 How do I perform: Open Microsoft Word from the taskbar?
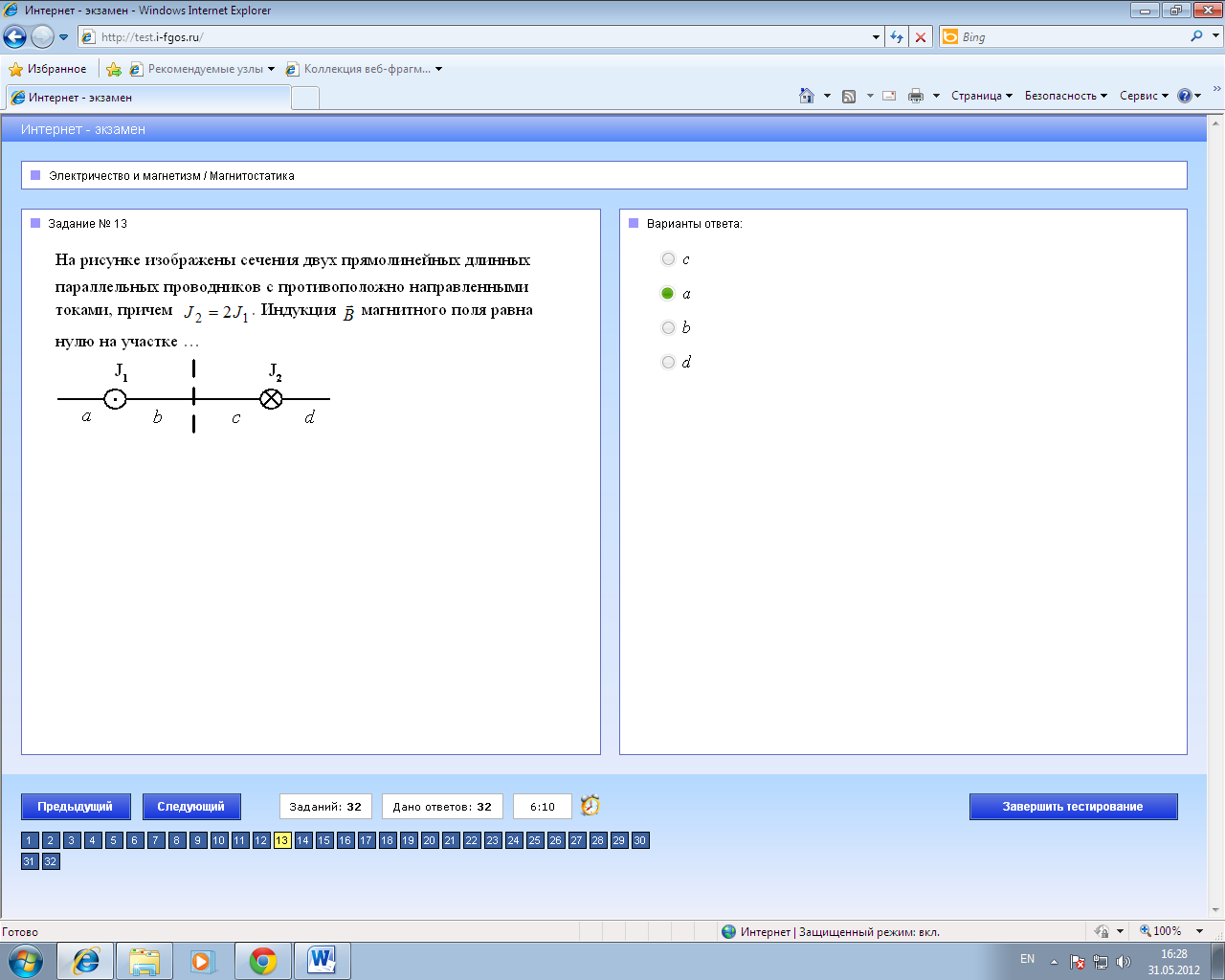click(x=323, y=961)
